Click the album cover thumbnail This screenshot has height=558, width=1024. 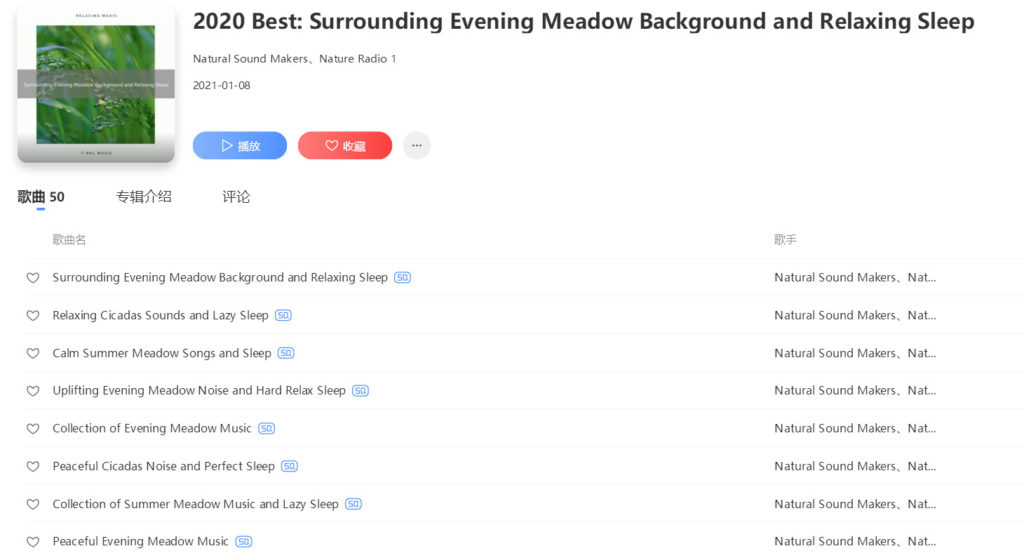pyautogui.click(x=96, y=84)
